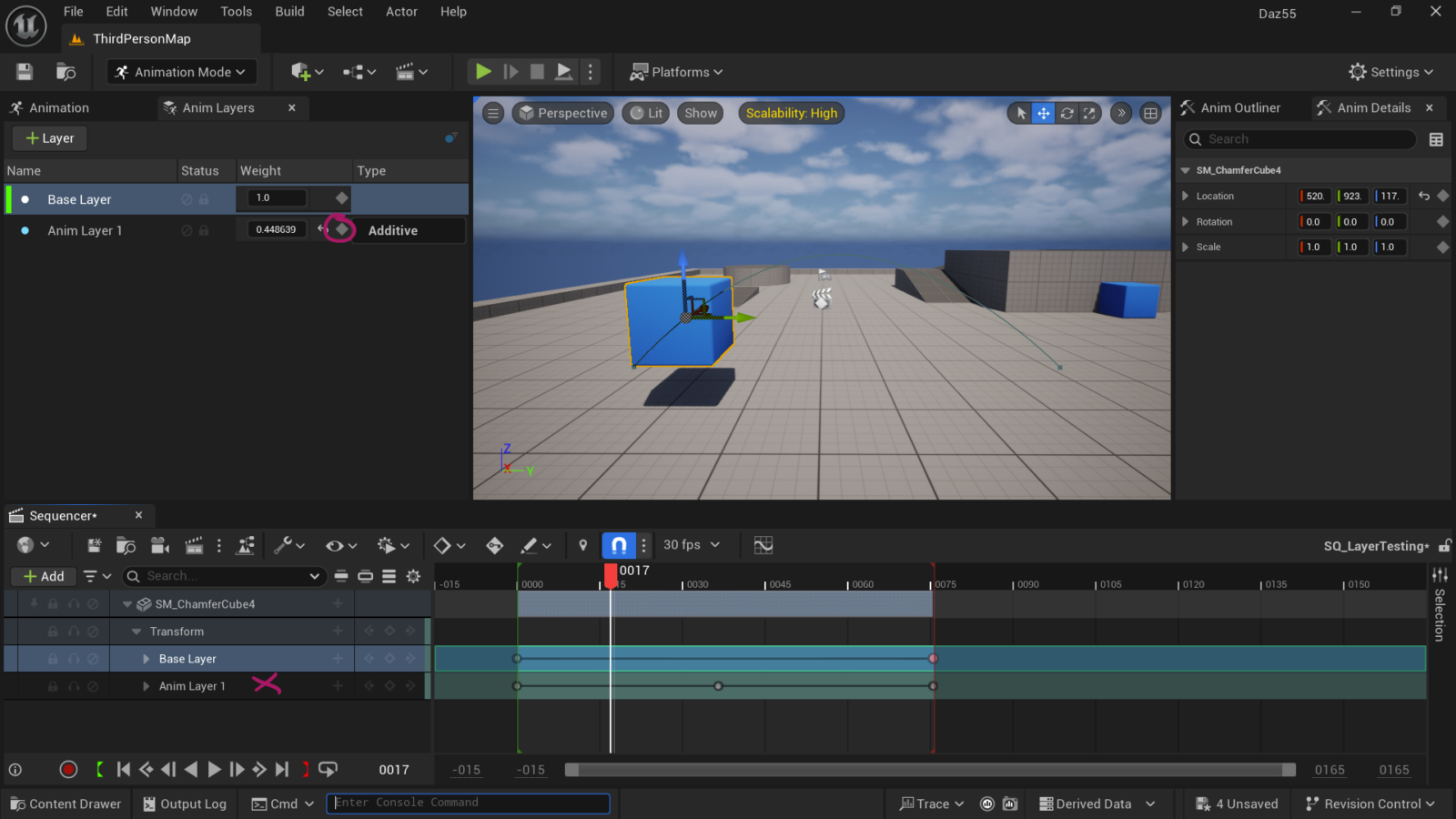Toggle the lock on Anim Layer 1
Screen dimensions: 1456x819
204,230
